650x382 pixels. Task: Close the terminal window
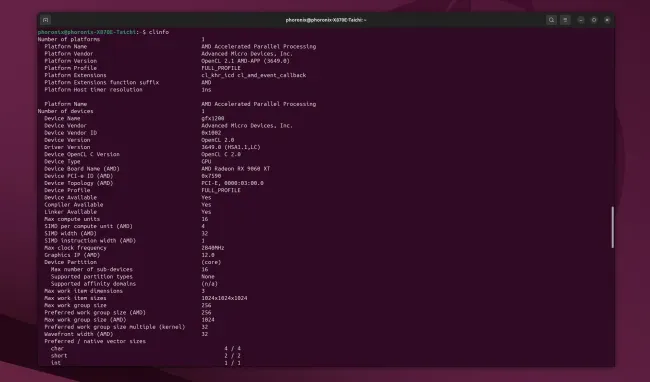tap(607, 20)
